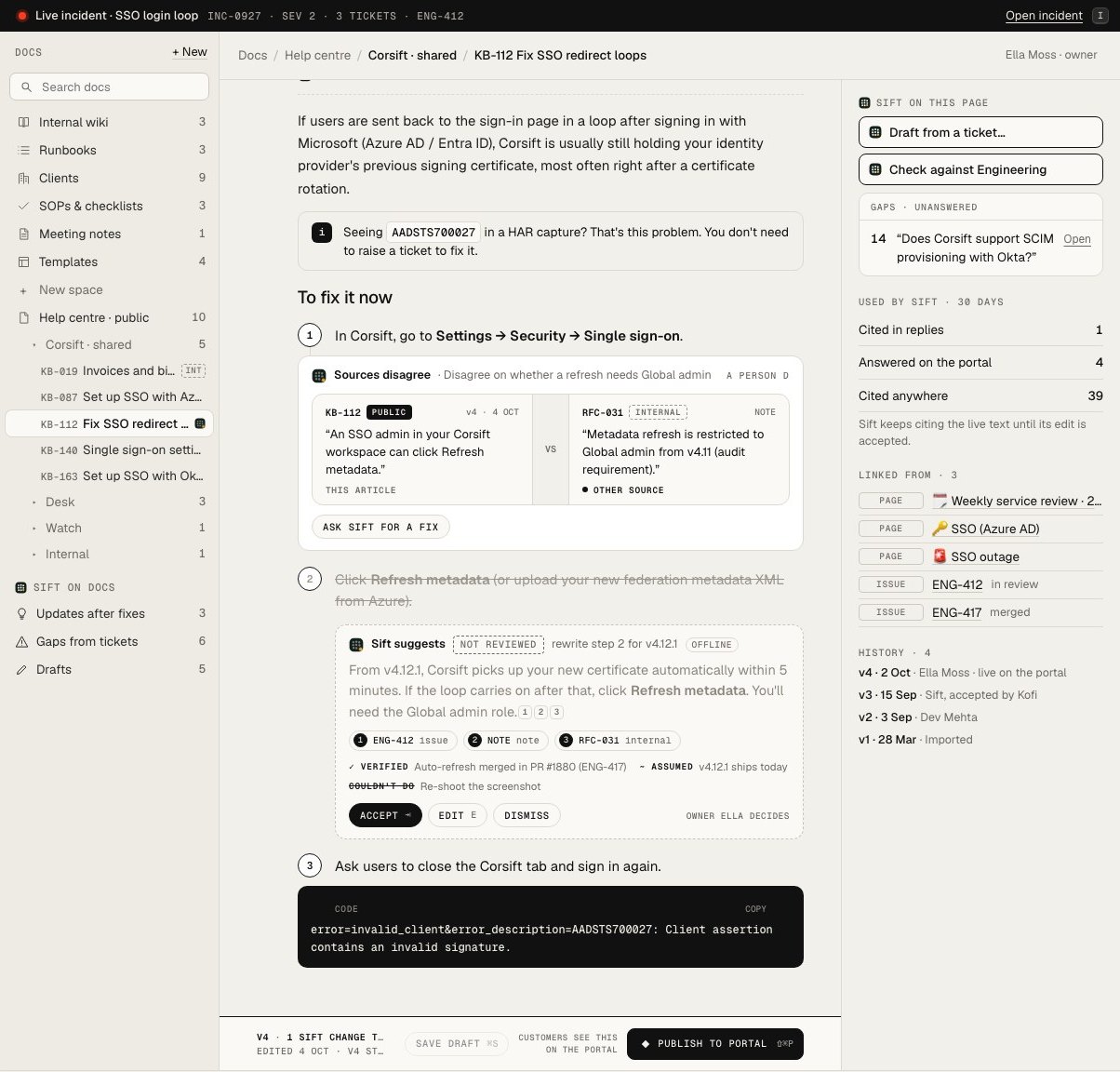Click the layout icon beside Templates
Image resolution: width=1120 pixels, height=1072 pixels.
[24, 261]
